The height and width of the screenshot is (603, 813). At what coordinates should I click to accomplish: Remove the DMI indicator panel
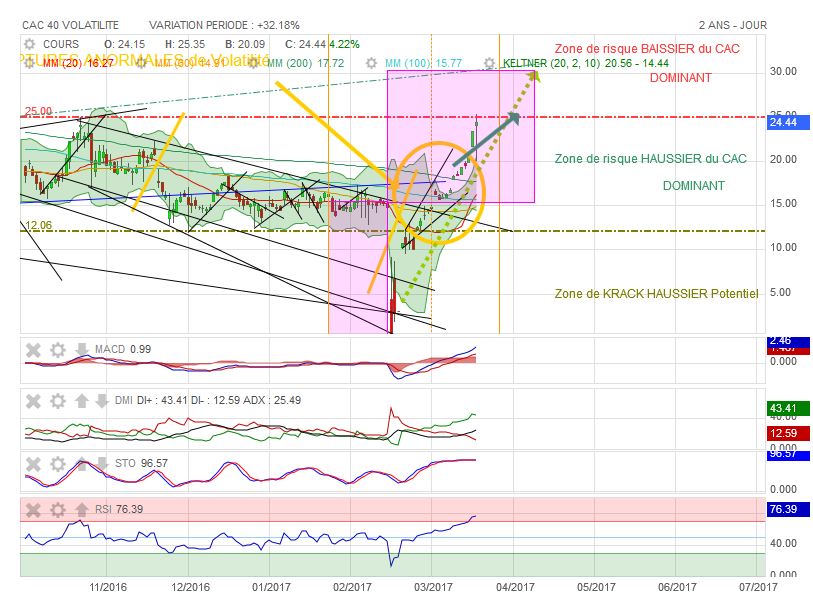coord(33,401)
